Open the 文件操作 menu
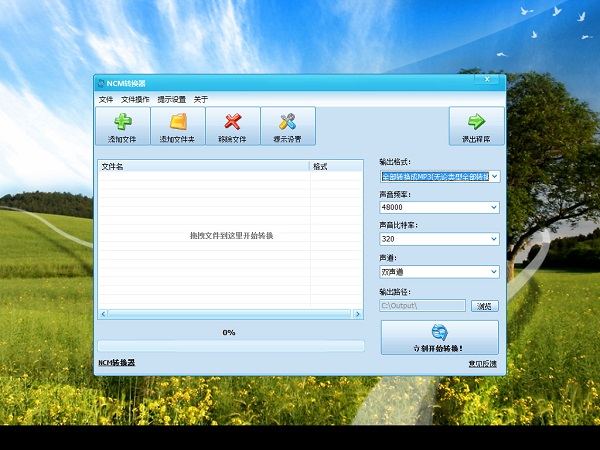The height and width of the screenshot is (450, 600). 135,99
